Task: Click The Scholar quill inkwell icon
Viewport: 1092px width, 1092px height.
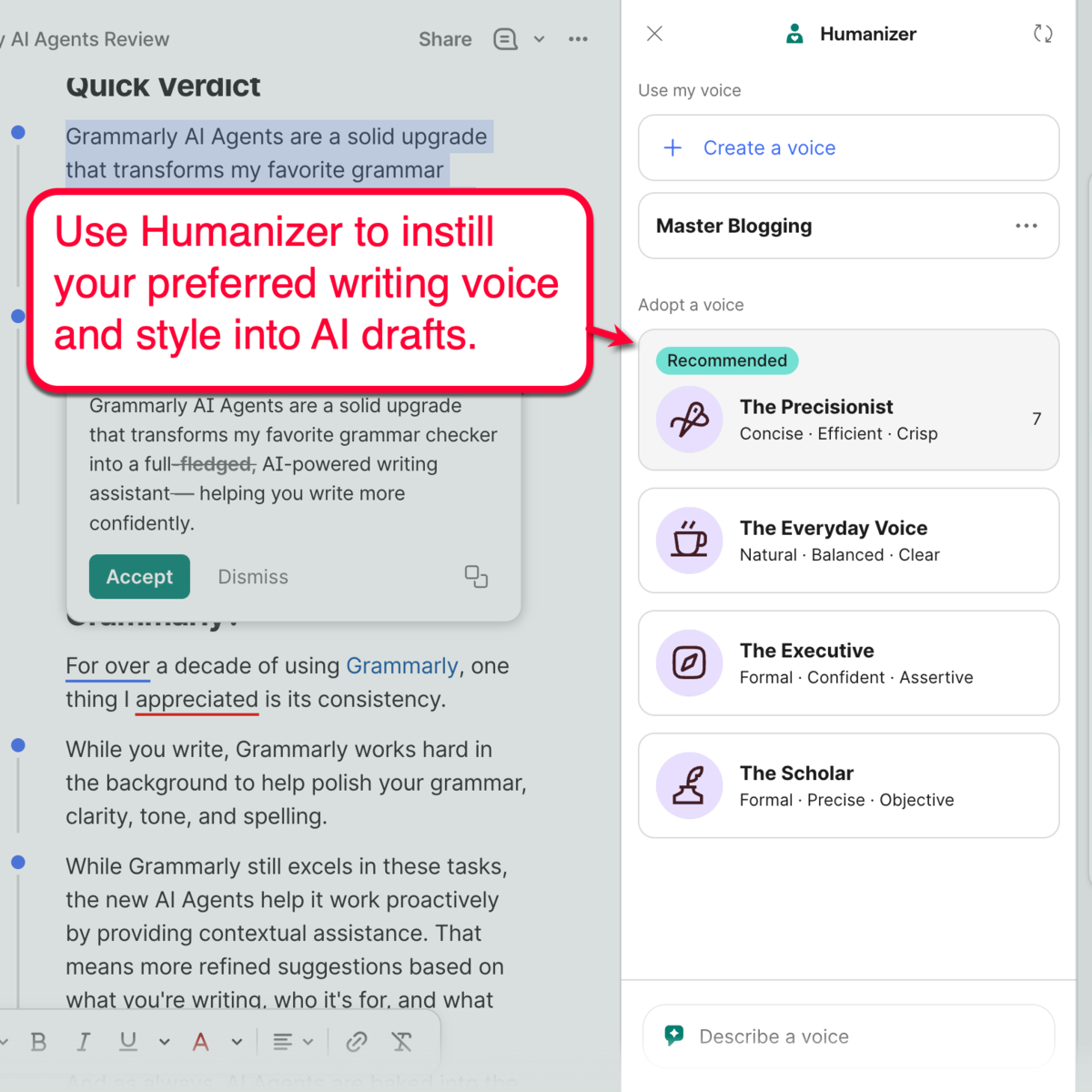Action: click(x=690, y=785)
